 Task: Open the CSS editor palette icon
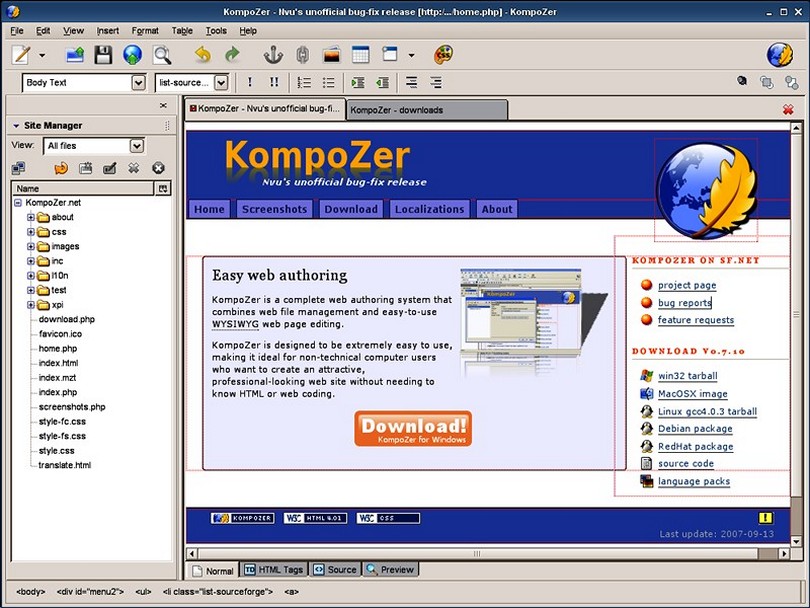click(443, 54)
